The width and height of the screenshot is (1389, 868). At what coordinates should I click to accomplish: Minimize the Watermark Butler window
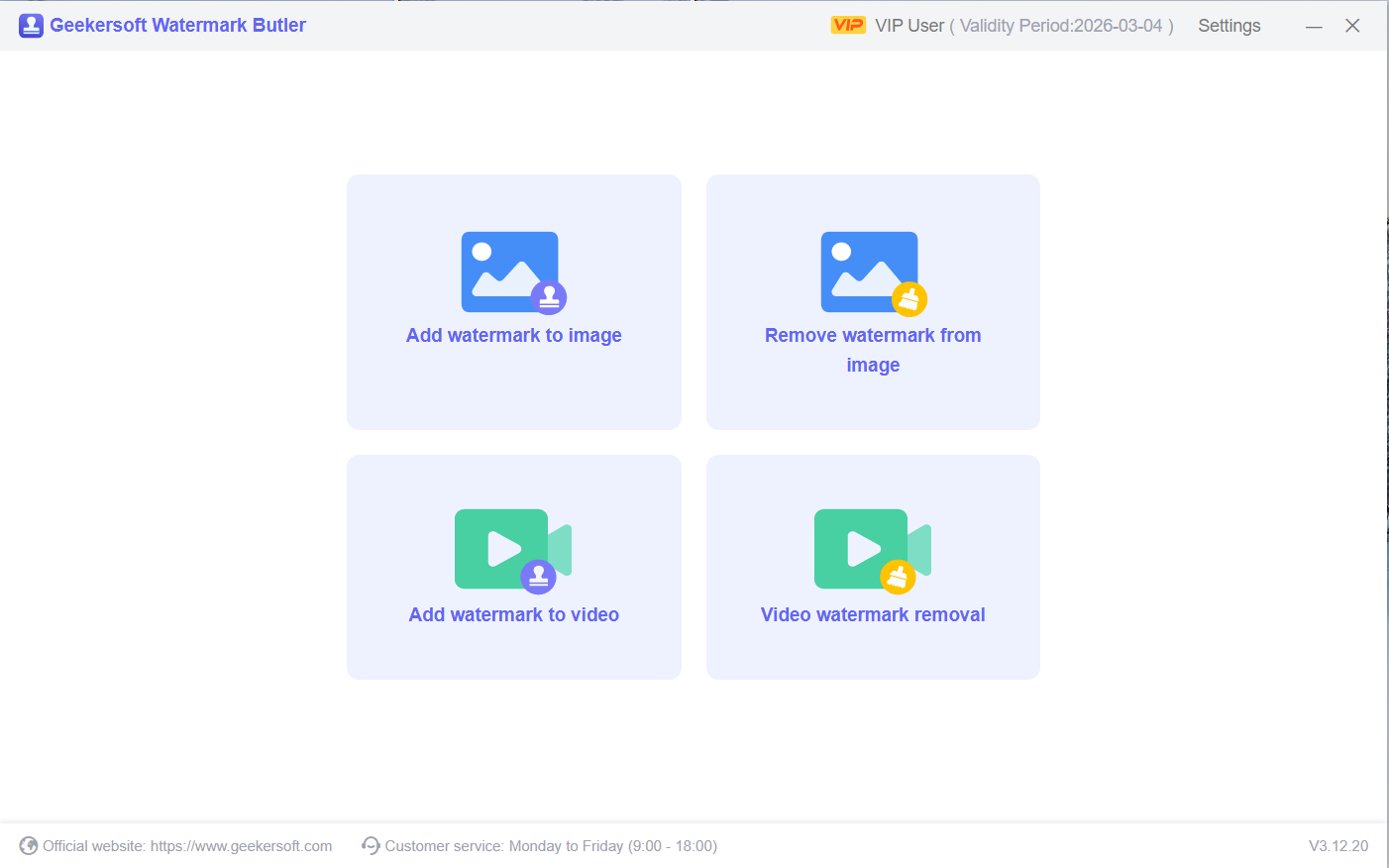(x=1314, y=26)
